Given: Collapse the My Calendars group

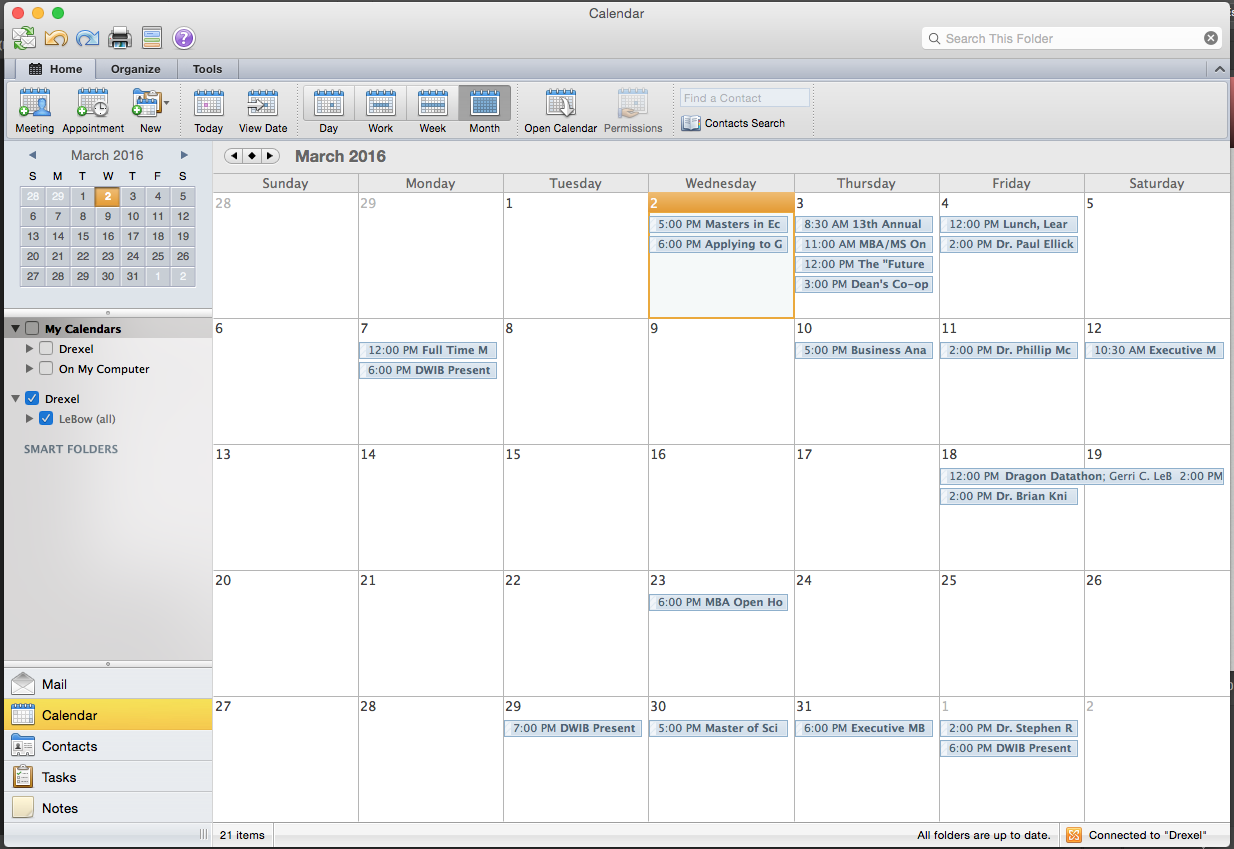Looking at the screenshot, I should click(x=16, y=329).
